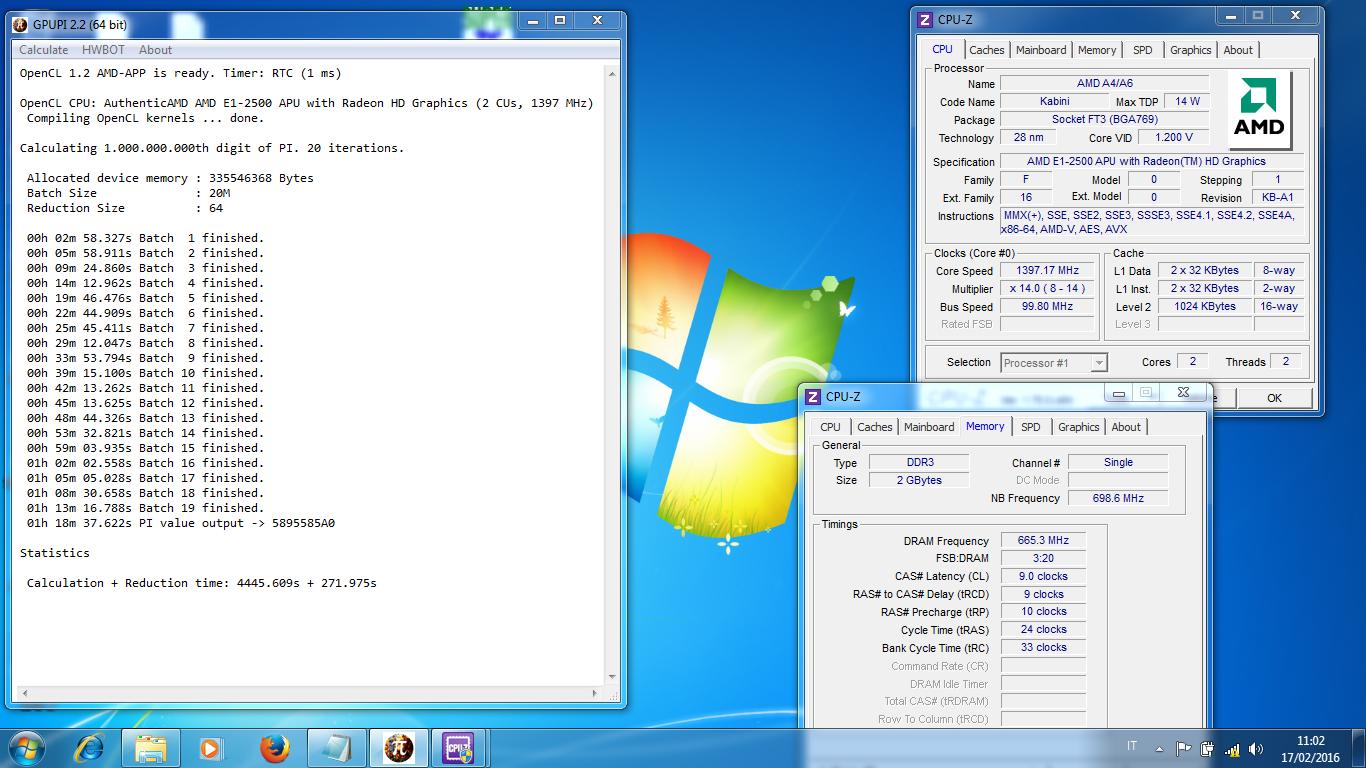The height and width of the screenshot is (768, 1366).
Task: Select Memory tab in lower CPU-Z window
Action: tap(985, 426)
